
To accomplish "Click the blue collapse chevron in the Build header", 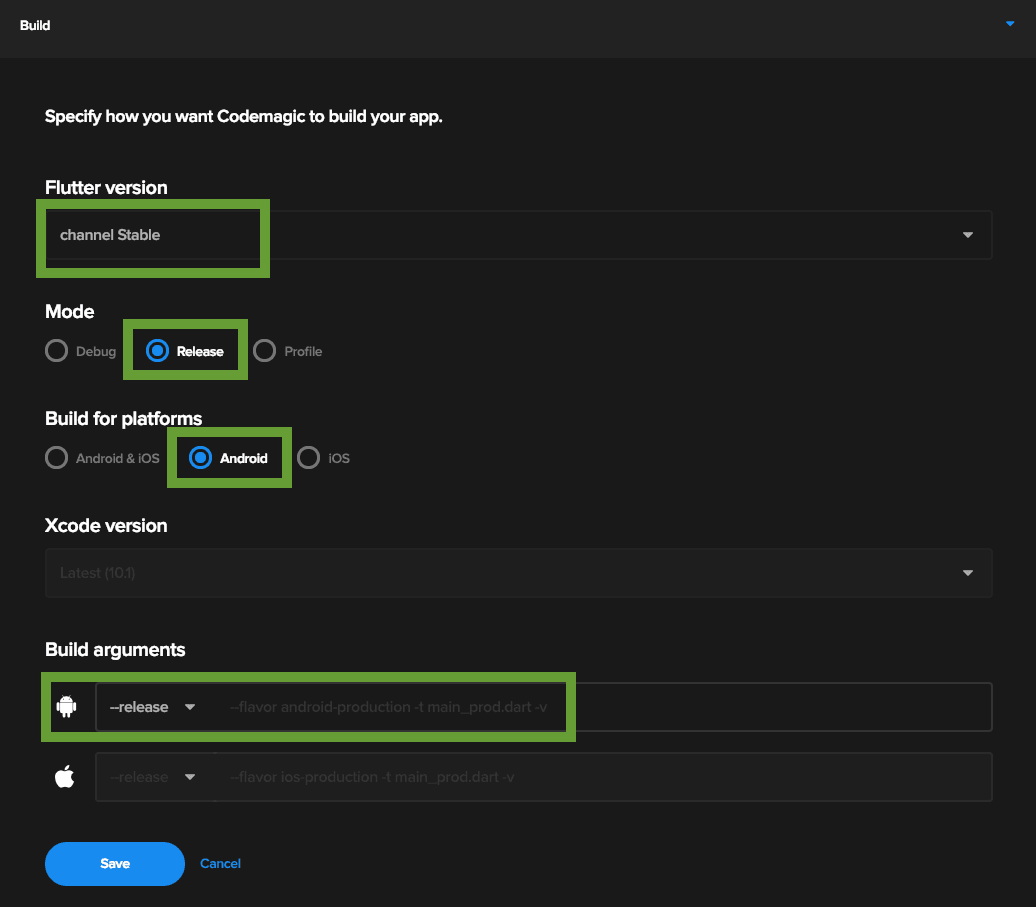I will coord(1009,24).
